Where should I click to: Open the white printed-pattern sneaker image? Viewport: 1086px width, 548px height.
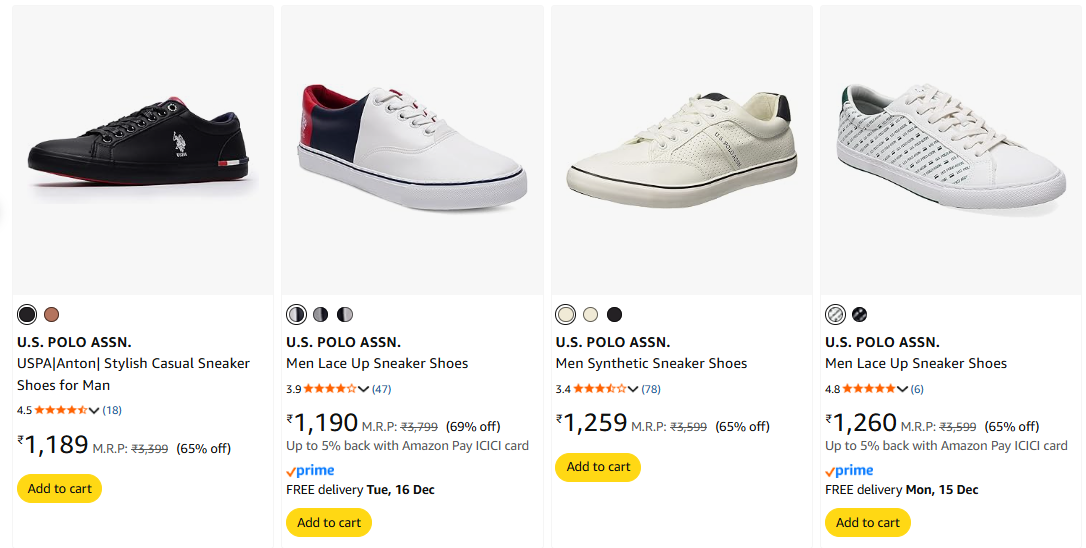pos(950,147)
